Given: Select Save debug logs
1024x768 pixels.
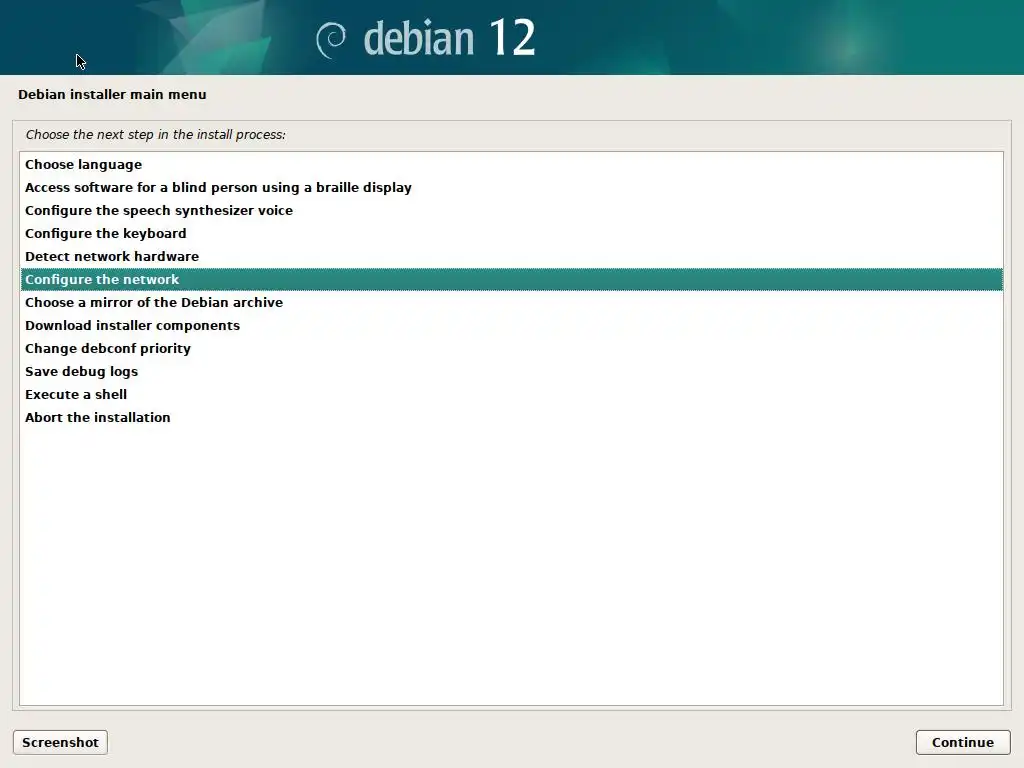Looking at the screenshot, I should (x=511, y=371).
